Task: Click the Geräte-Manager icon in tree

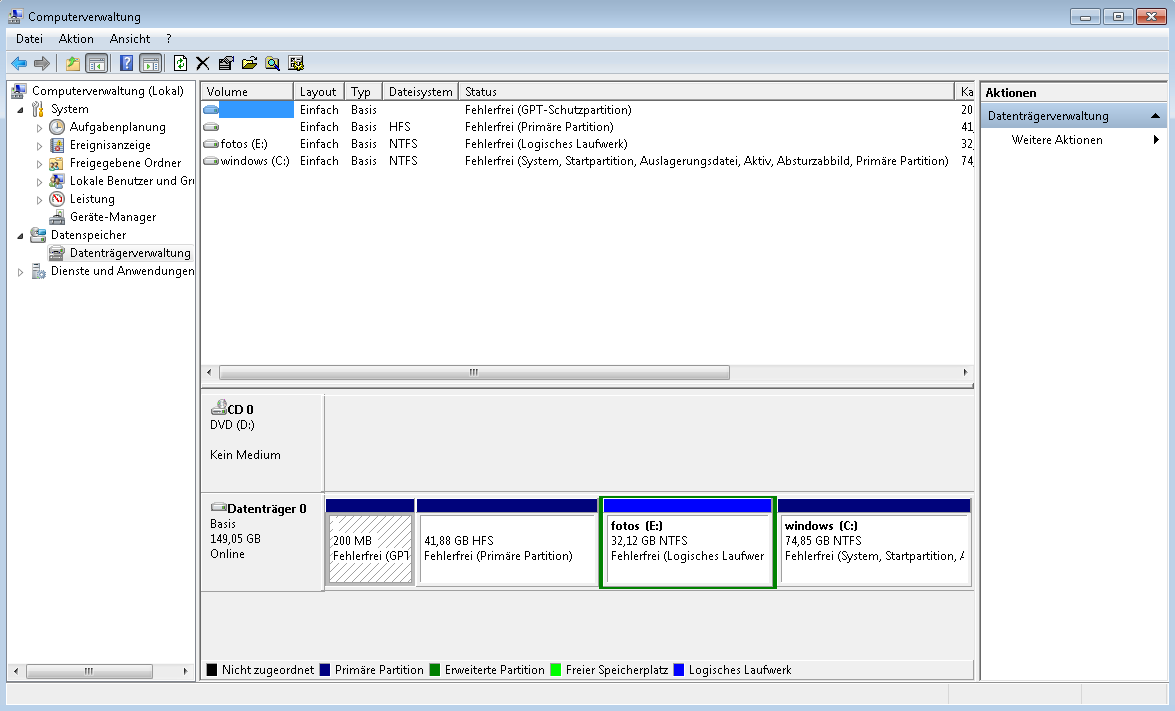Action: click(57, 217)
